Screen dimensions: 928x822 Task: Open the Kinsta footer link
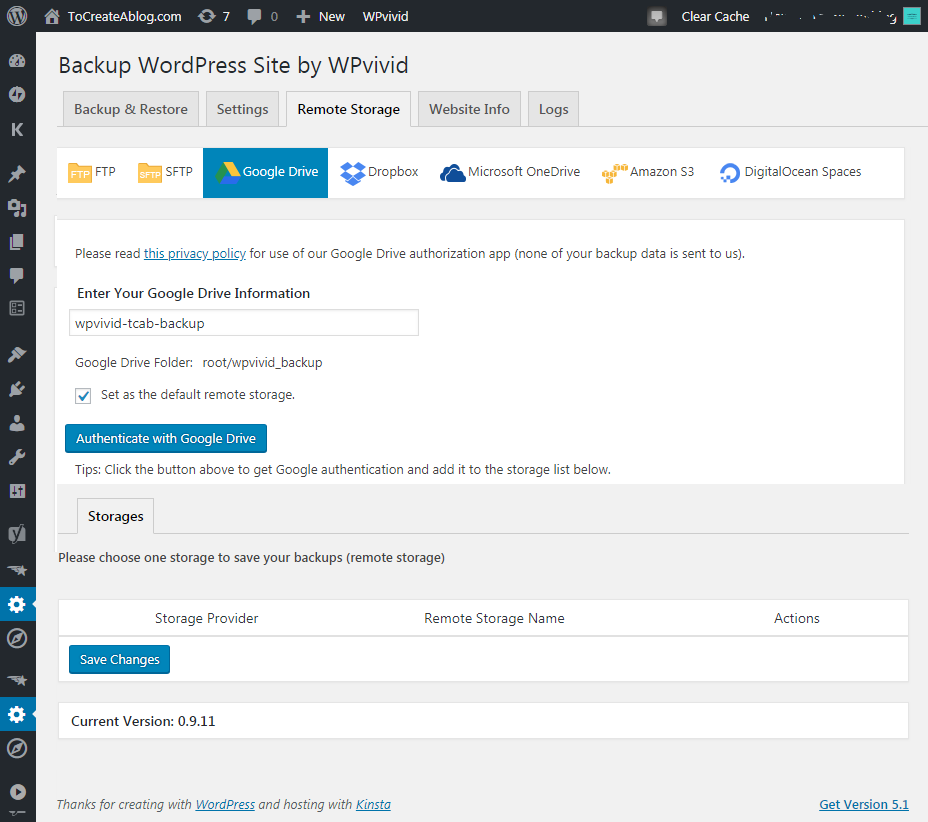[x=373, y=804]
